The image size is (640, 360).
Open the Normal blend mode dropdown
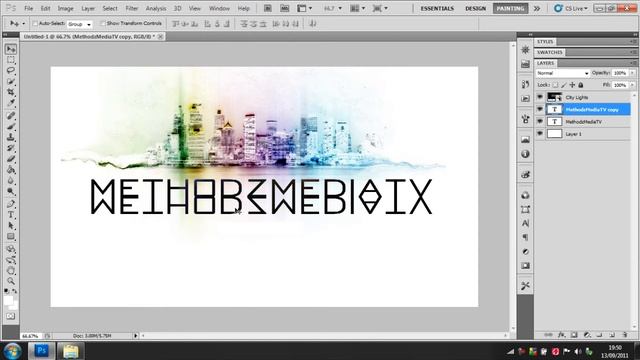pyautogui.click(x=562, y=73)
